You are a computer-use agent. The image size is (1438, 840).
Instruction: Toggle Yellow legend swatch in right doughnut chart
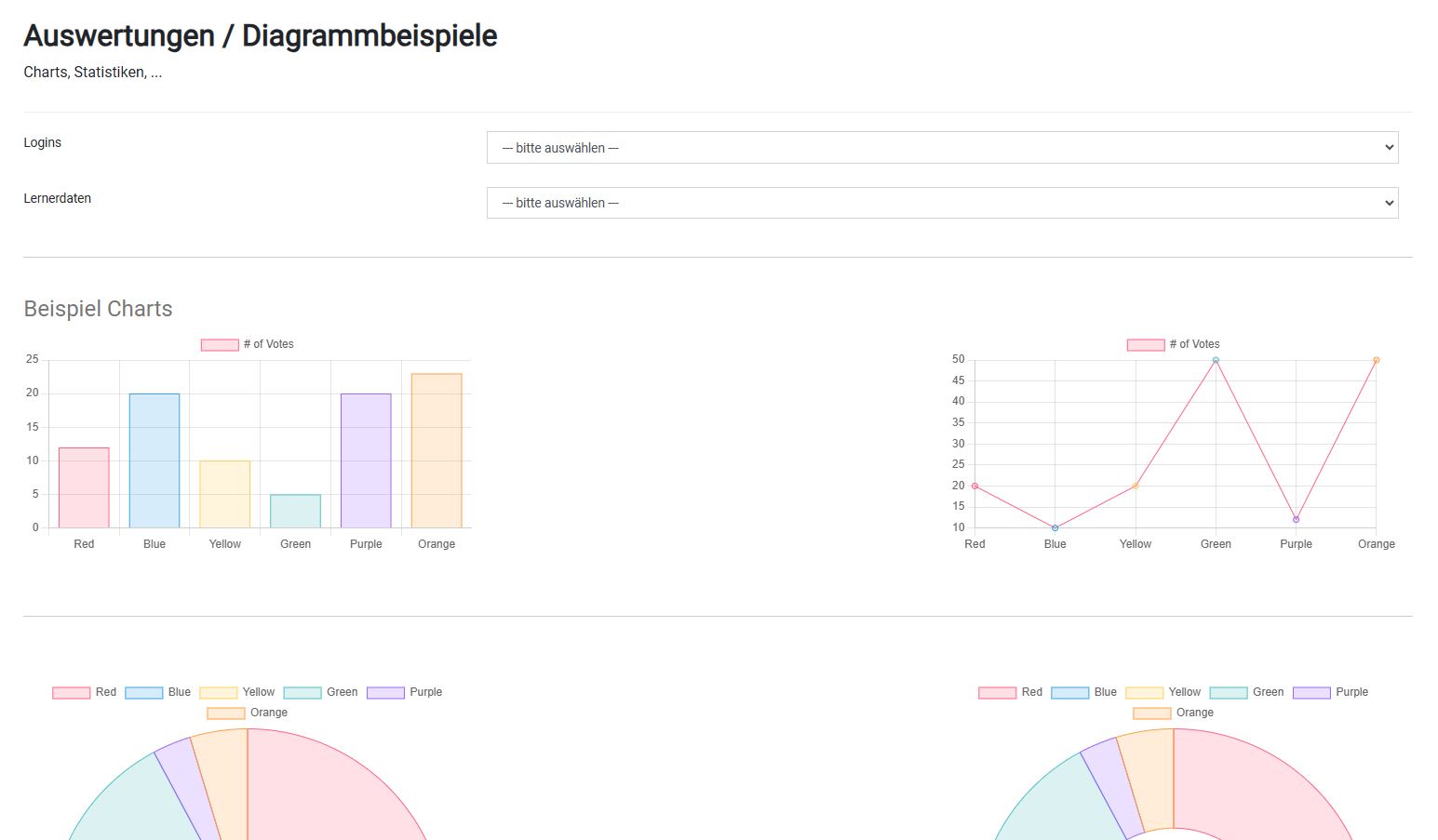point(1144,693)
